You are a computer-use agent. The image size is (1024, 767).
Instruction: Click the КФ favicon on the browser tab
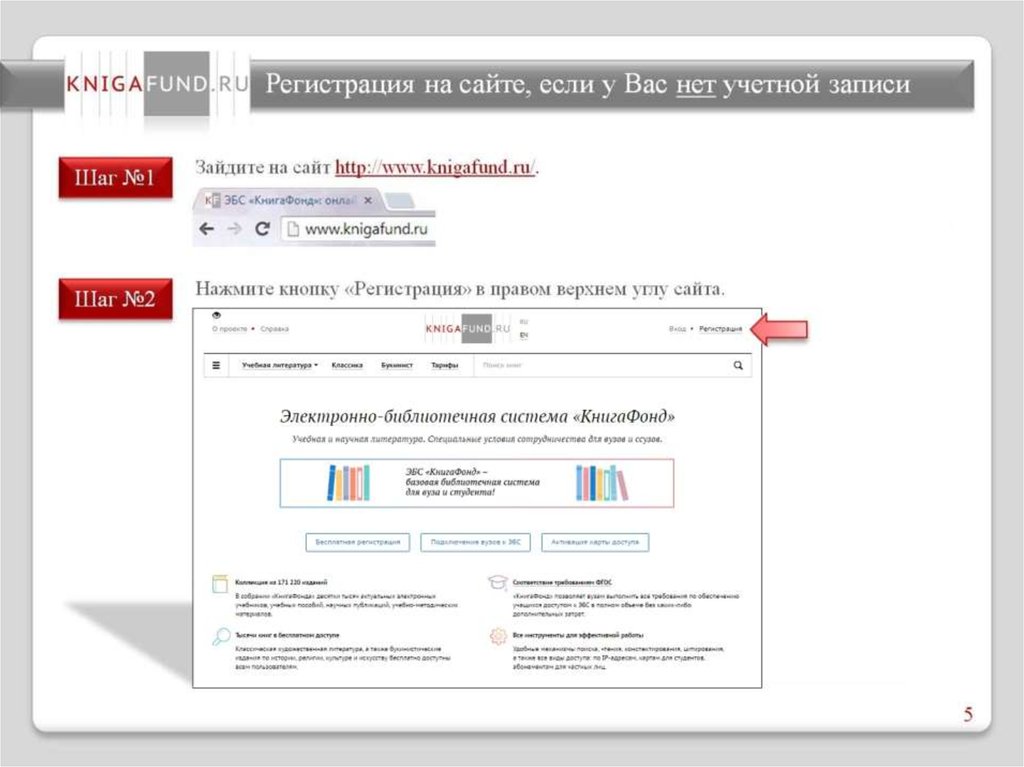(x=211, y=201)
